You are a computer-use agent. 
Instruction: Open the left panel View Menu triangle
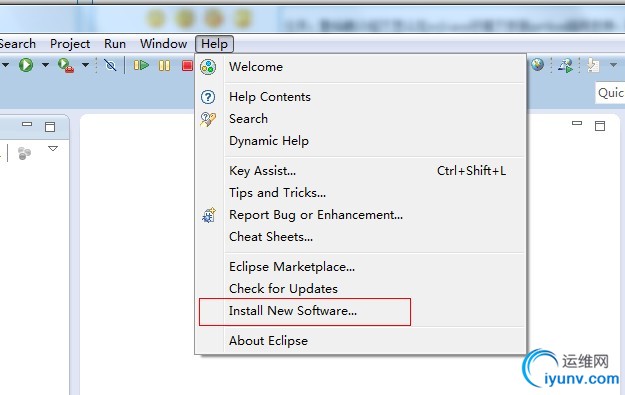(53, 149)
